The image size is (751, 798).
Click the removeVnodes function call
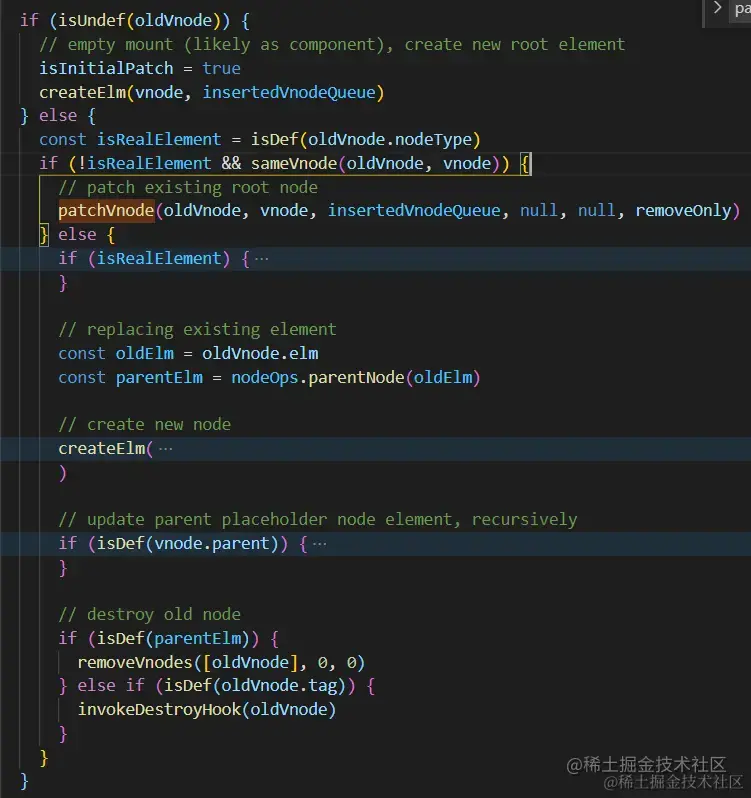click(135, 662)
